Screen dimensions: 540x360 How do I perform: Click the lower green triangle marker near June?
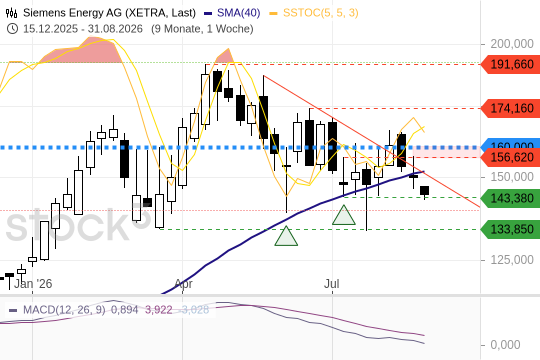point(286,236)
